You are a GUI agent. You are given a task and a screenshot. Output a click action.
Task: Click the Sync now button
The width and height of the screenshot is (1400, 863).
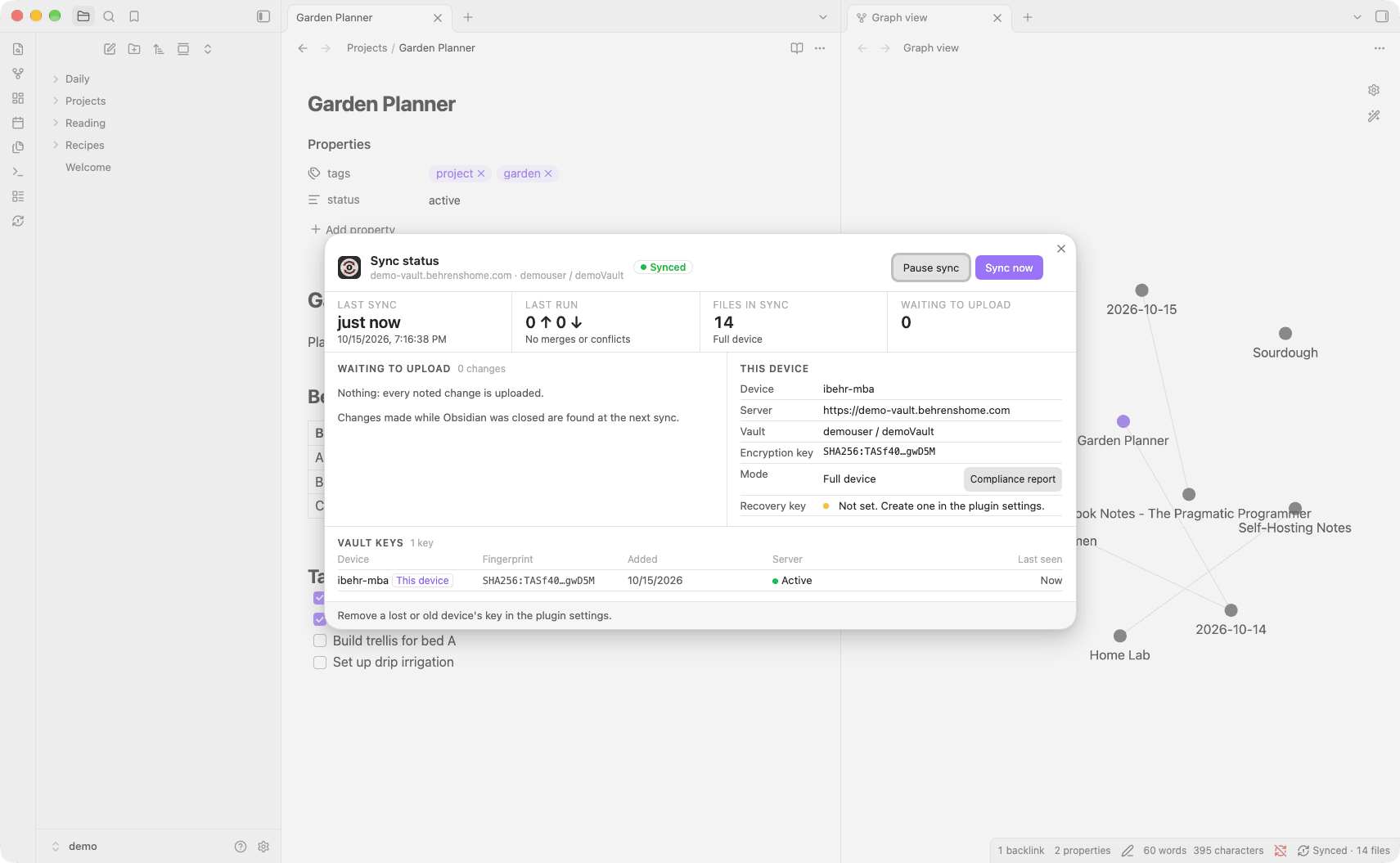[x=1009, y=267]
